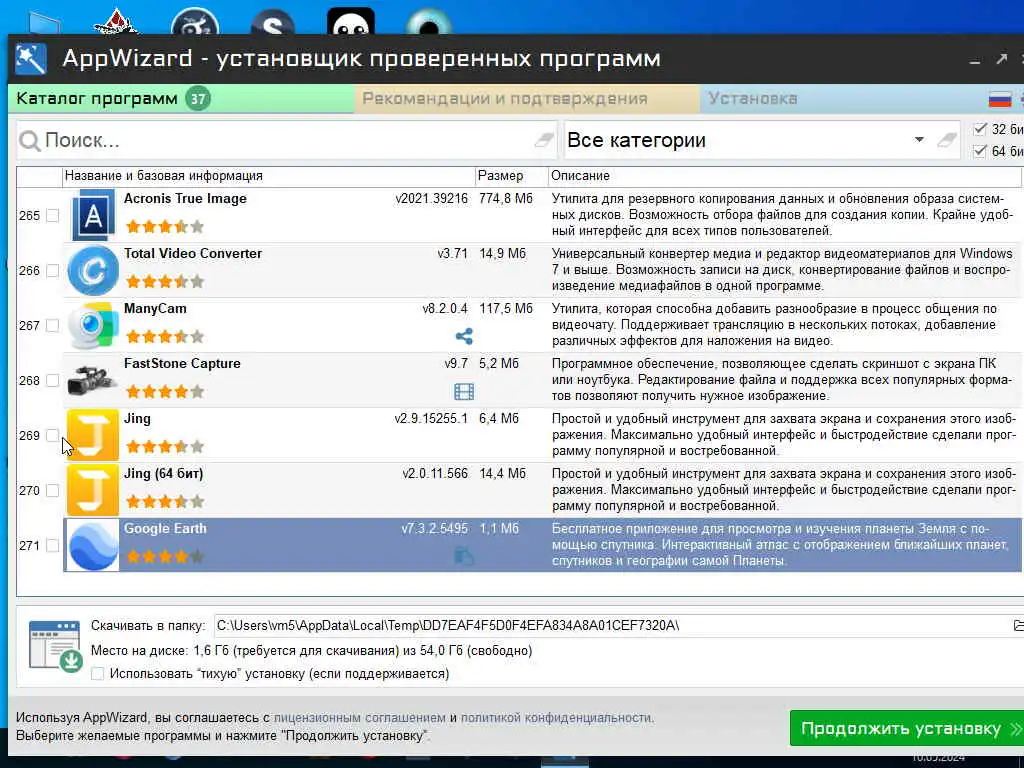The image size is (1024, 768).
Task: Click the Поиск search input field
Action: (286, 140)
